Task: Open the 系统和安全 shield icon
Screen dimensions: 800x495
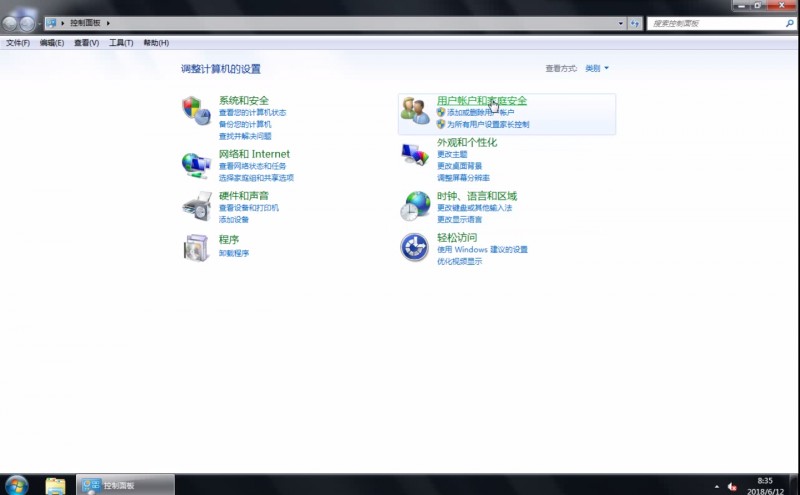Action: coord(196,110)
